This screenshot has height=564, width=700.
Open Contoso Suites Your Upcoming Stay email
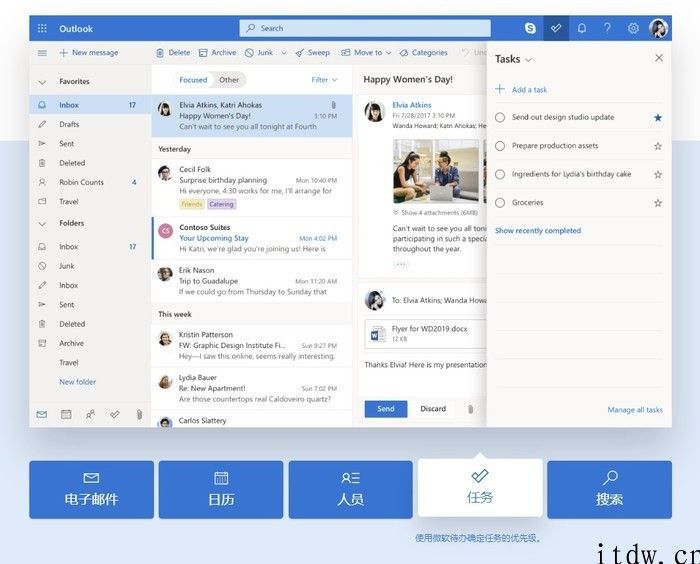252,238
